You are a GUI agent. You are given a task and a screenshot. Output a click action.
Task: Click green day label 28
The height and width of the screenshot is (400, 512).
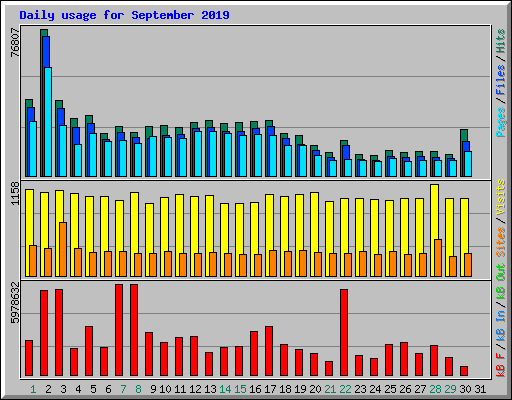pyautogui.click(x=435, y=389)
